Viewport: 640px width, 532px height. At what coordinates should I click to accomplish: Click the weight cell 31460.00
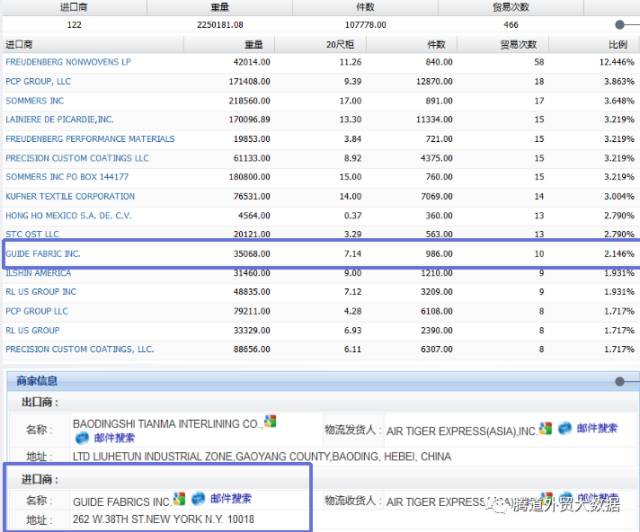252,273
